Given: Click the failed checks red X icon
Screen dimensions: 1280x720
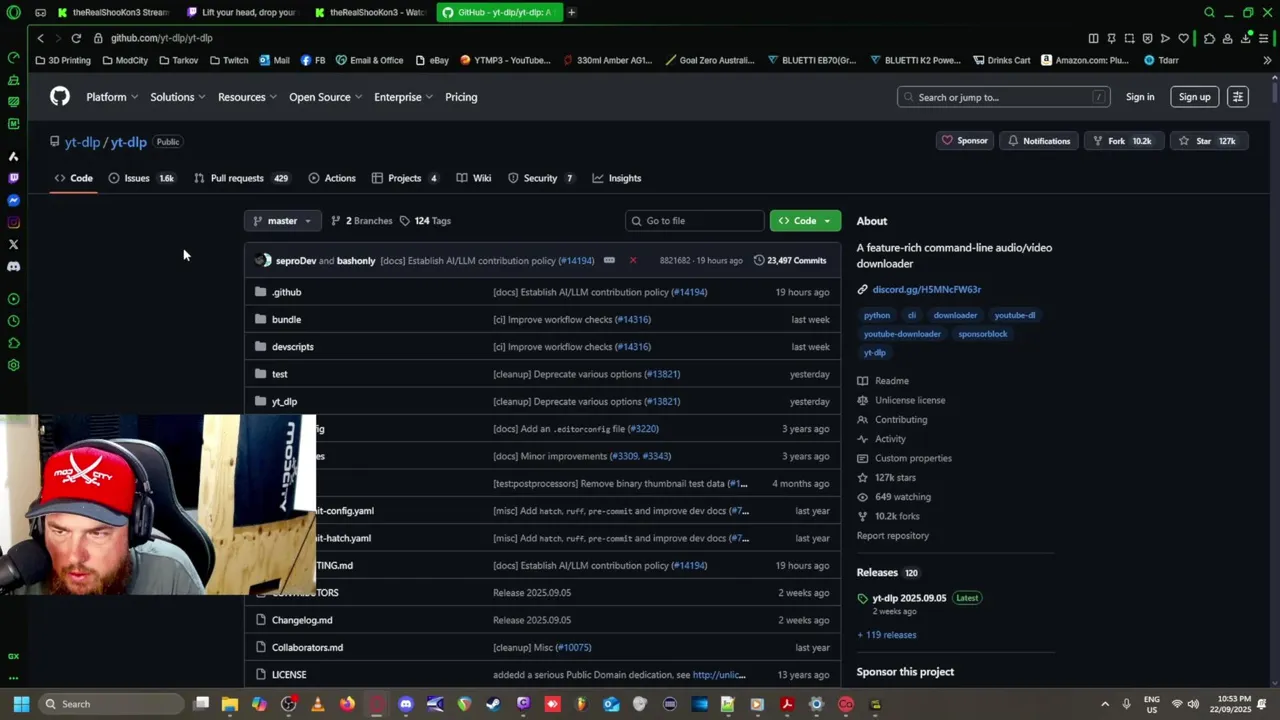Looking at the screenshot, I should click(633, 260).
